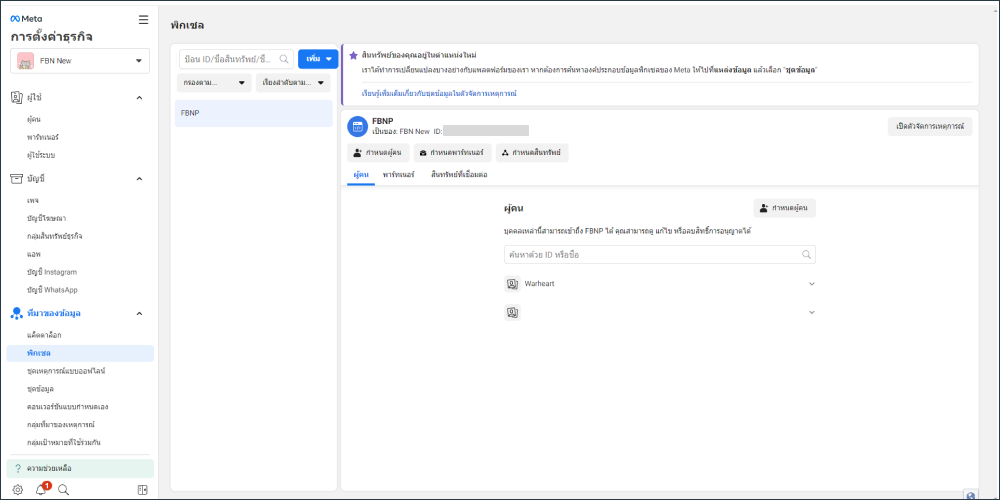Screen dimensions: 1000x500
Task: Collapse the ผู้ใช้ section
Action: tap(139, 98)
